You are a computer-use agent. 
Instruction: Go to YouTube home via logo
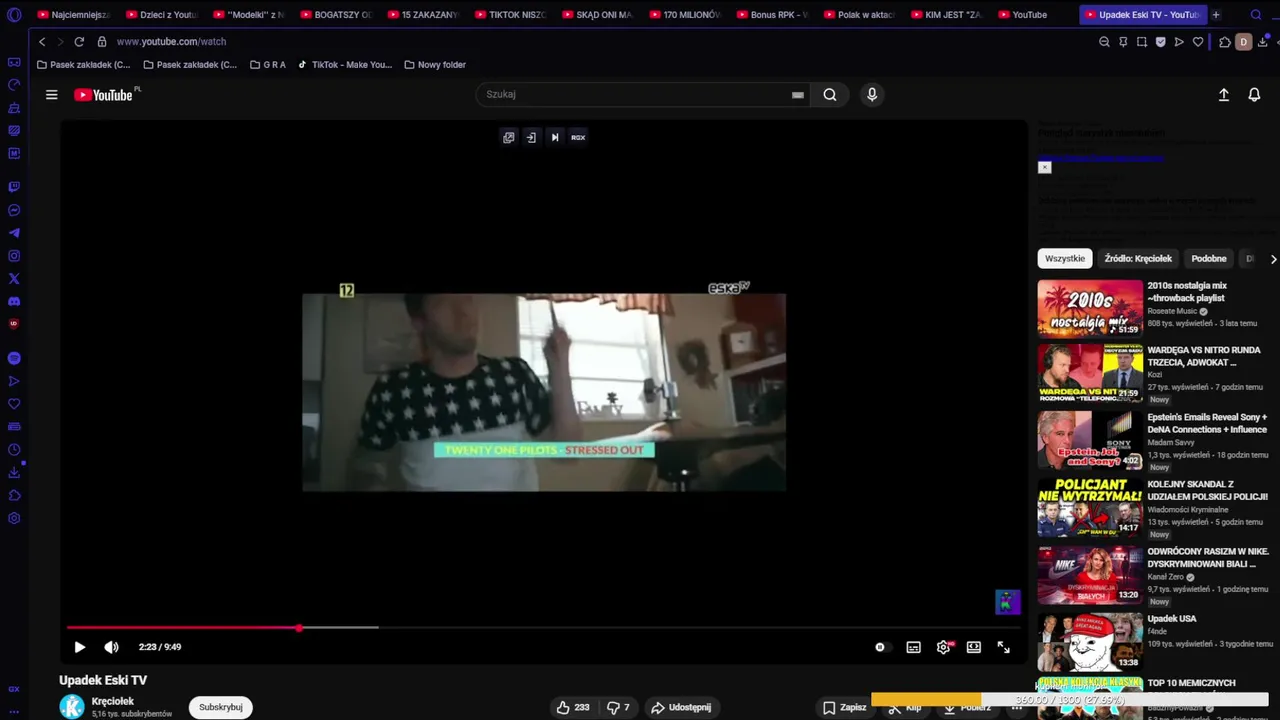coord(103,95)
